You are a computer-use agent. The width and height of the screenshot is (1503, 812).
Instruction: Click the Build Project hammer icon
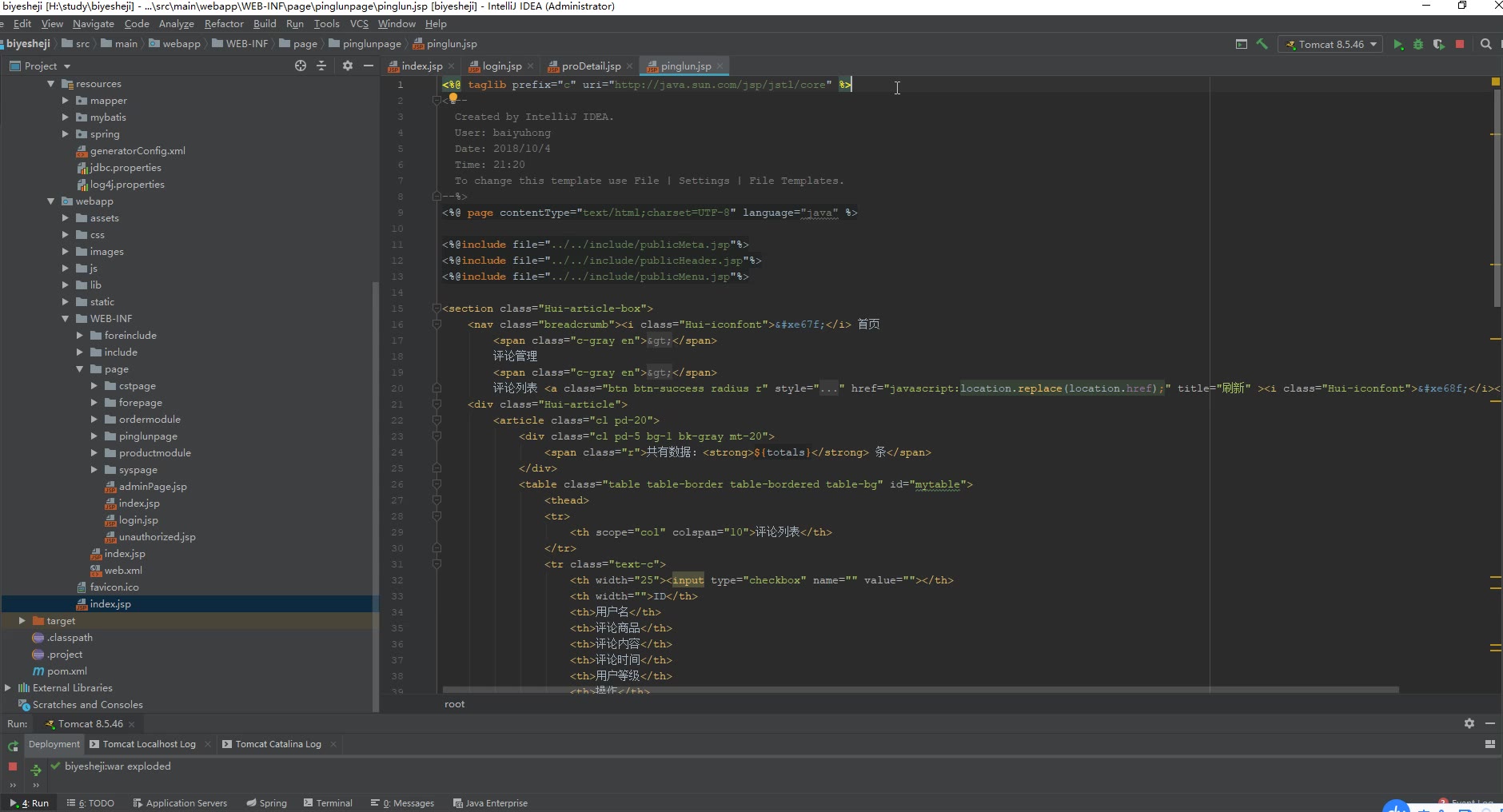pos(1262,44)
